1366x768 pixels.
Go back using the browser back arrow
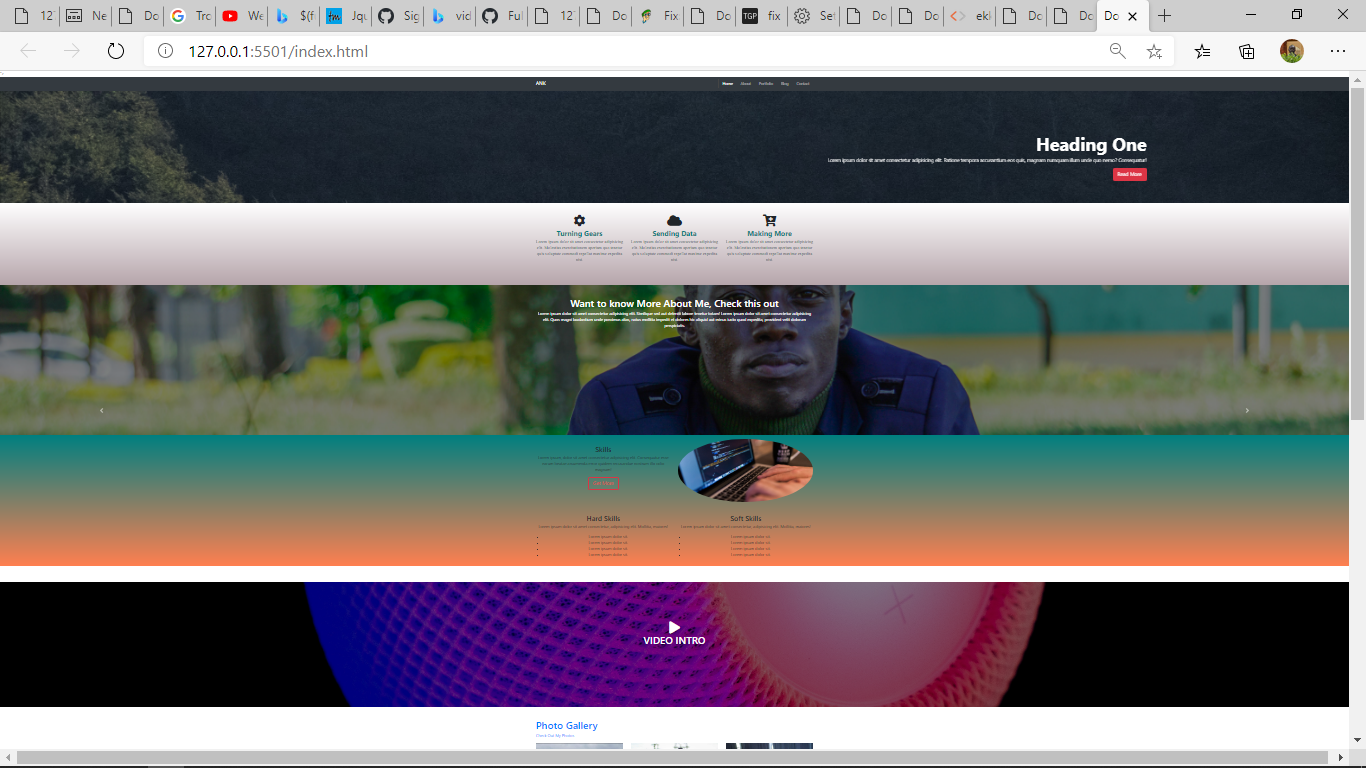point(28,51)
